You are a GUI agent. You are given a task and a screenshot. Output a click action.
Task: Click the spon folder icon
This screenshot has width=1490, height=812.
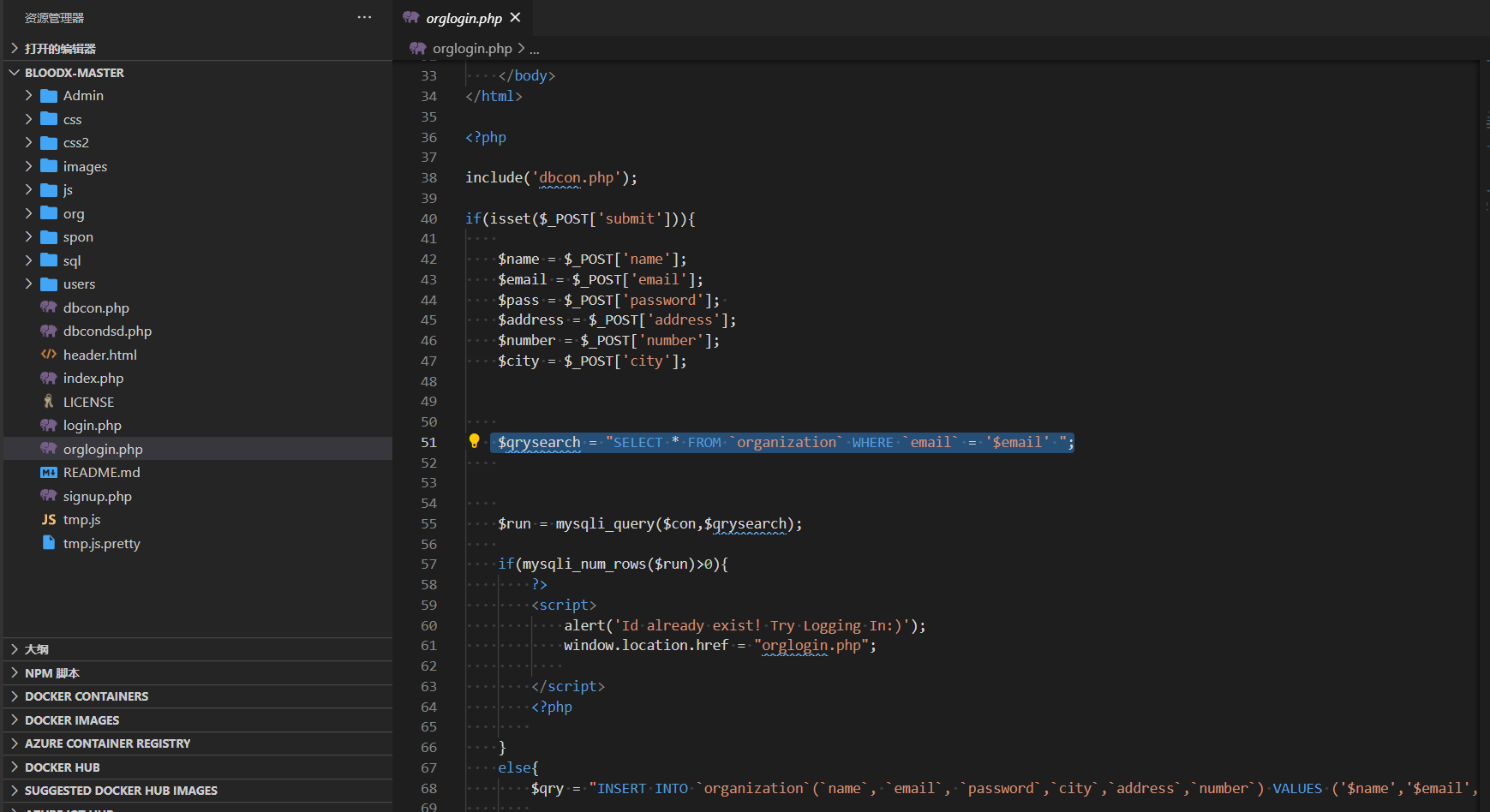pyautogui.click(x=49, y=236)
